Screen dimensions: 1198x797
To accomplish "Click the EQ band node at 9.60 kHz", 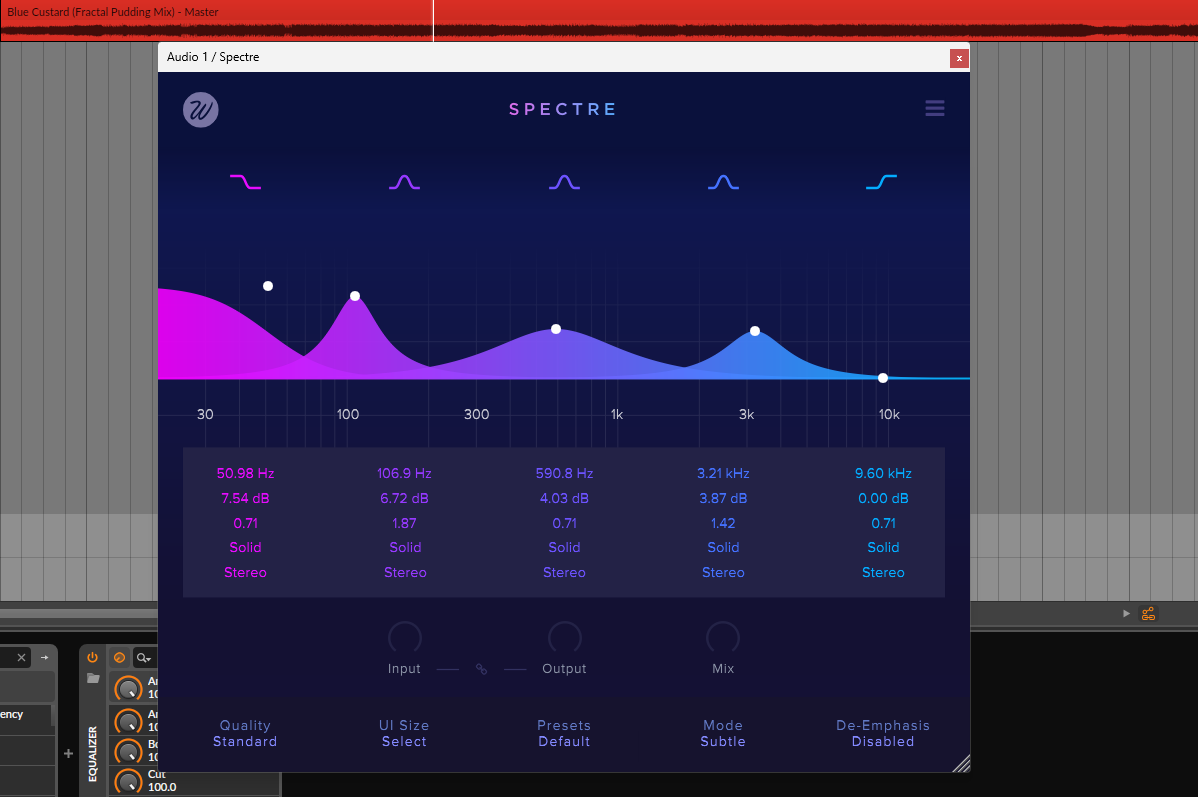I will pyautogui.click(x=882, y=377).
